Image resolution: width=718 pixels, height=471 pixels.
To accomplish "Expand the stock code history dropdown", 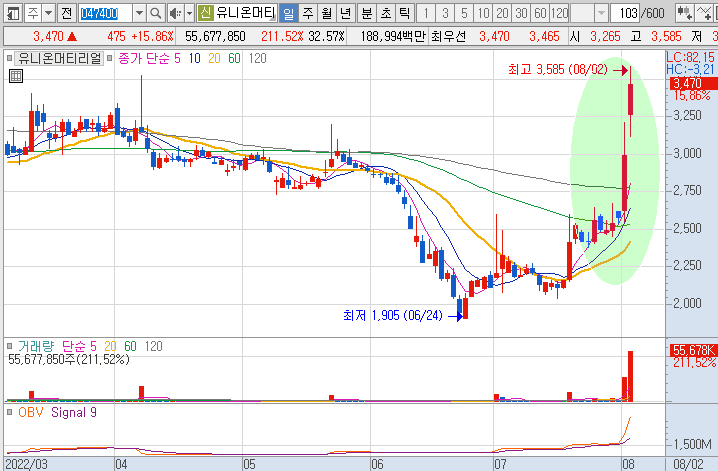I will pos(140,13).
